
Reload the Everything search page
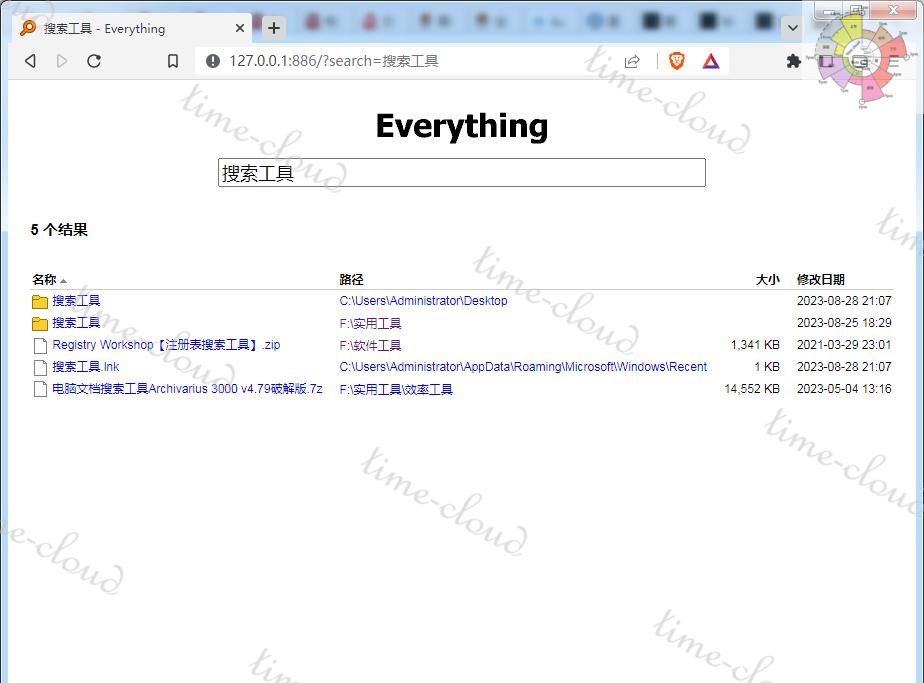tap(94, 61)
